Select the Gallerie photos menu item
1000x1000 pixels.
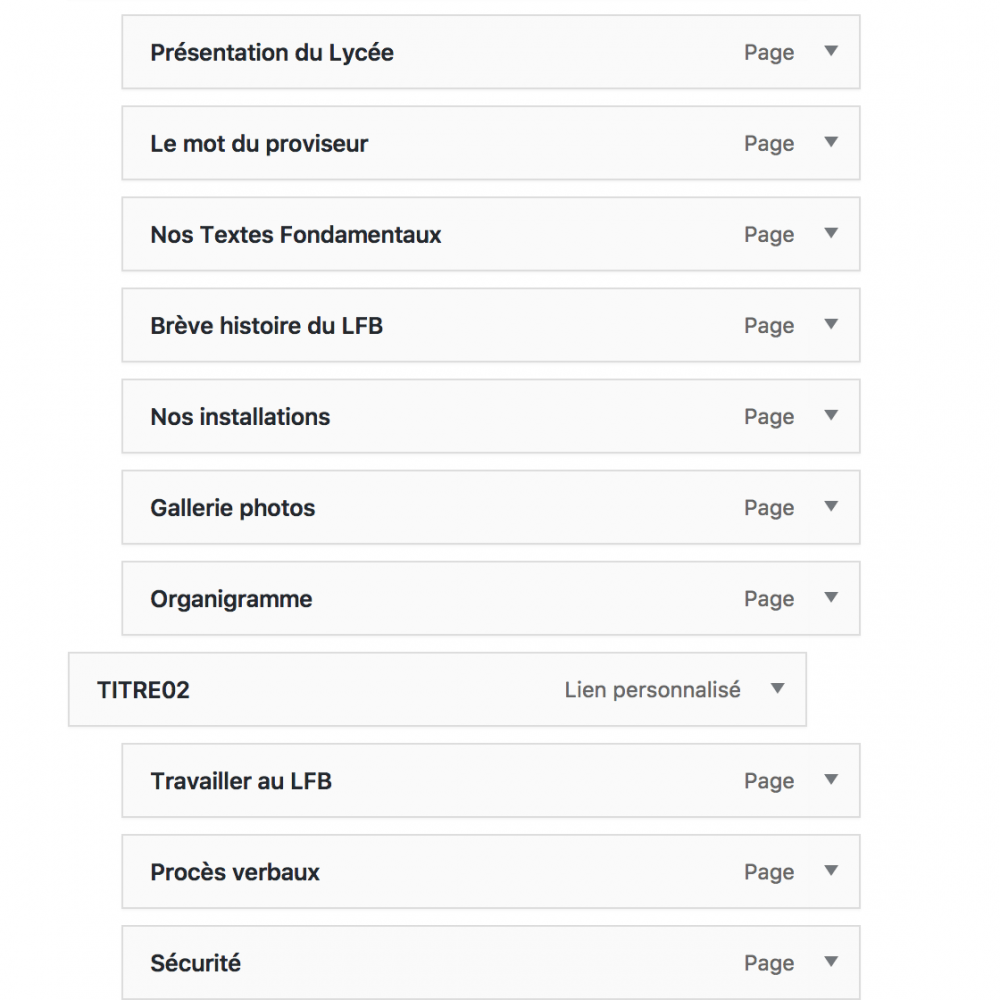point(232,508)
